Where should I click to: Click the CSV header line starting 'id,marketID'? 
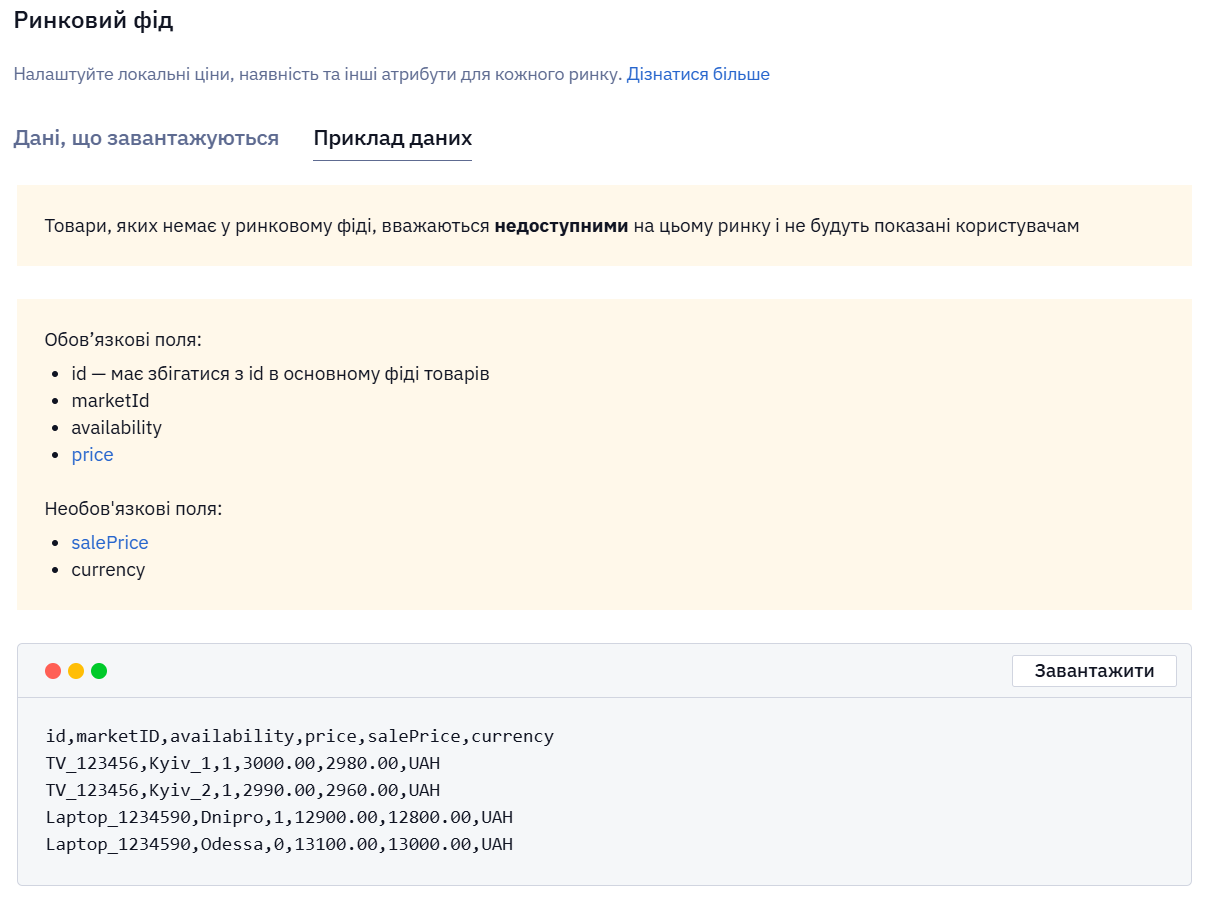300,736
